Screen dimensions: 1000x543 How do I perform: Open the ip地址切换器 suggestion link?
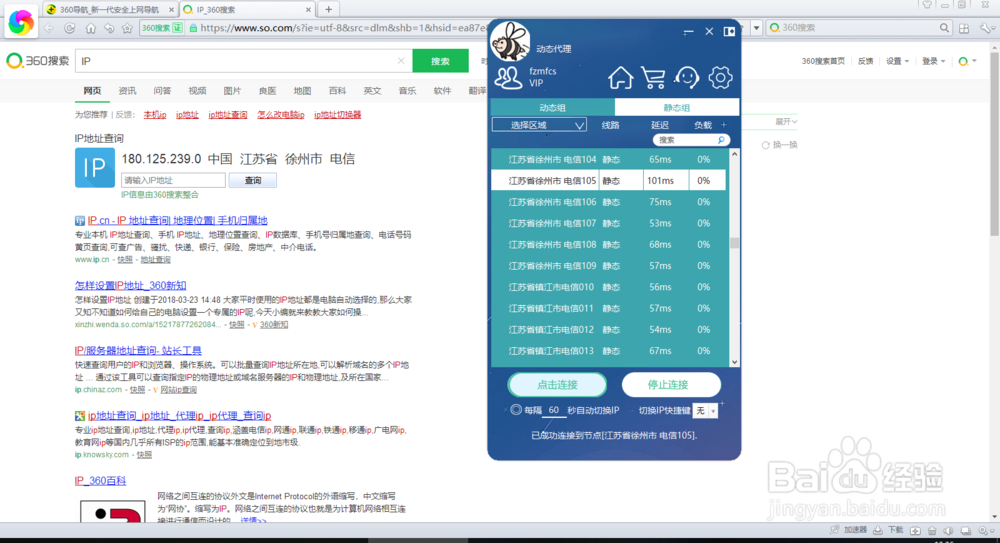[x=337, y=115]
